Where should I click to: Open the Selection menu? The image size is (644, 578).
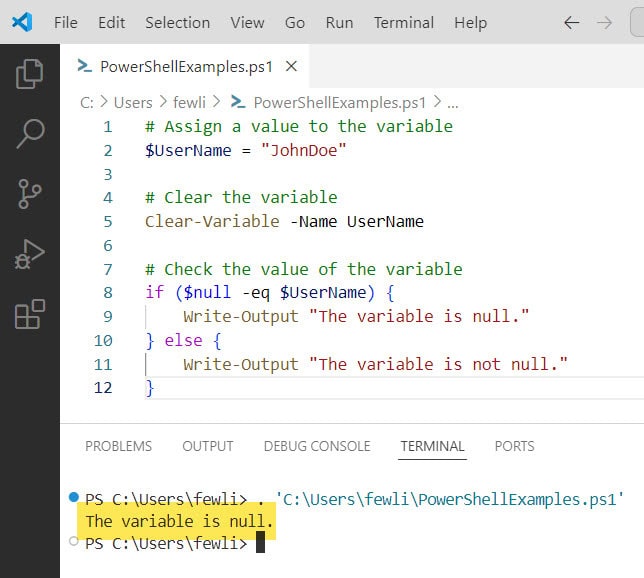[x=177, y=23]
